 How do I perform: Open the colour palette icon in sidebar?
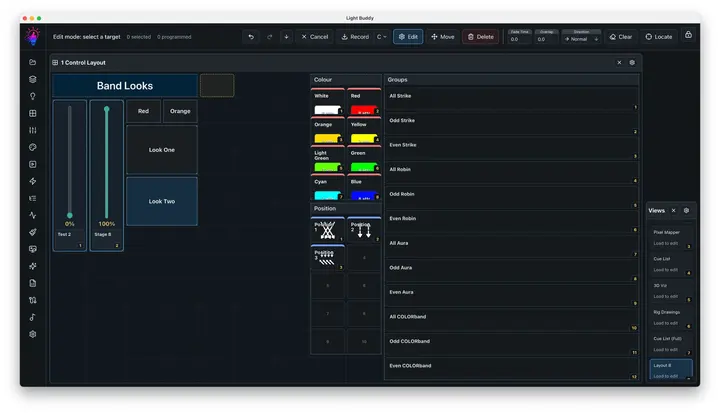tap(33, 147)
